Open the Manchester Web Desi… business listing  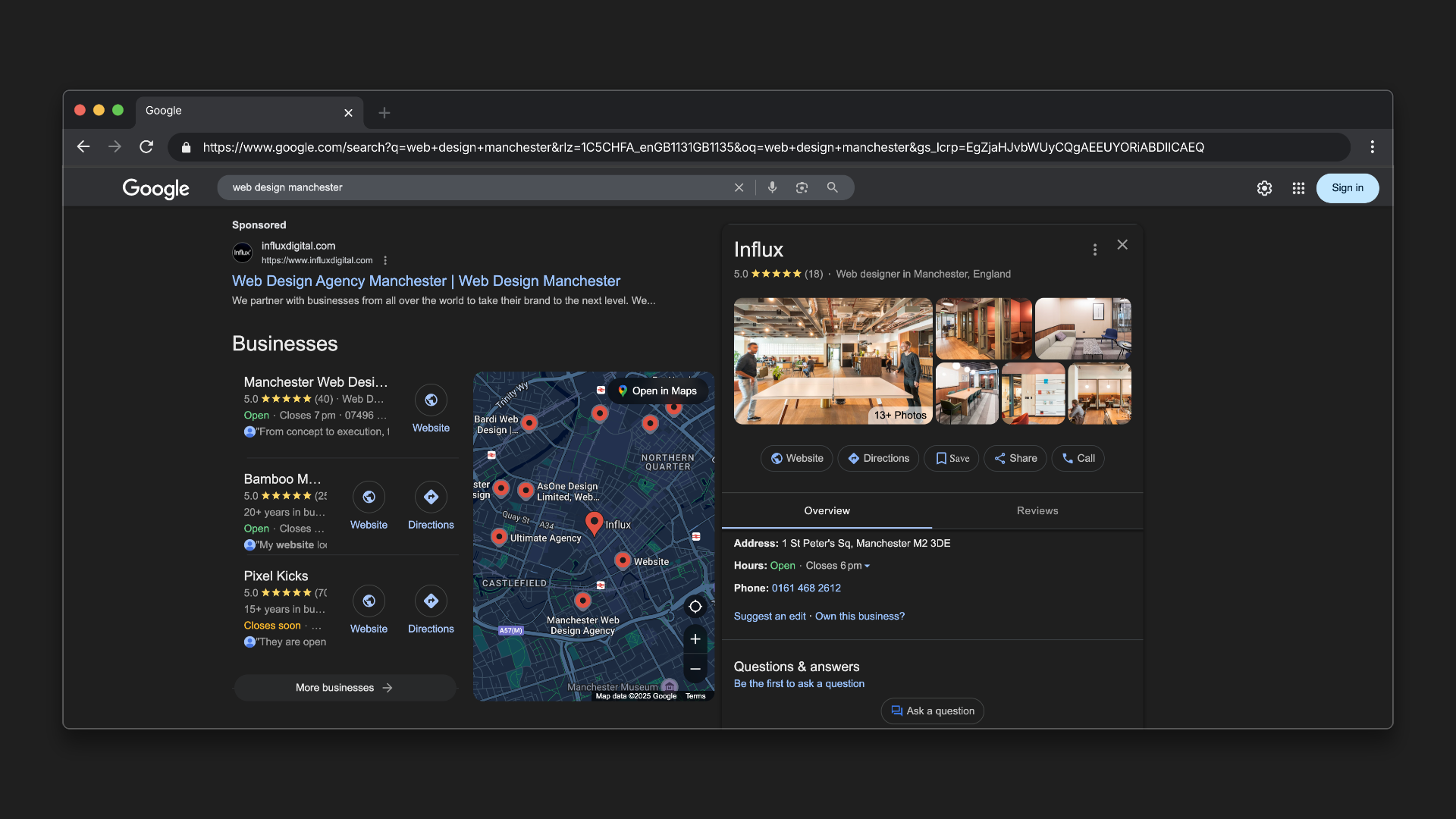[x=315, y=382]
